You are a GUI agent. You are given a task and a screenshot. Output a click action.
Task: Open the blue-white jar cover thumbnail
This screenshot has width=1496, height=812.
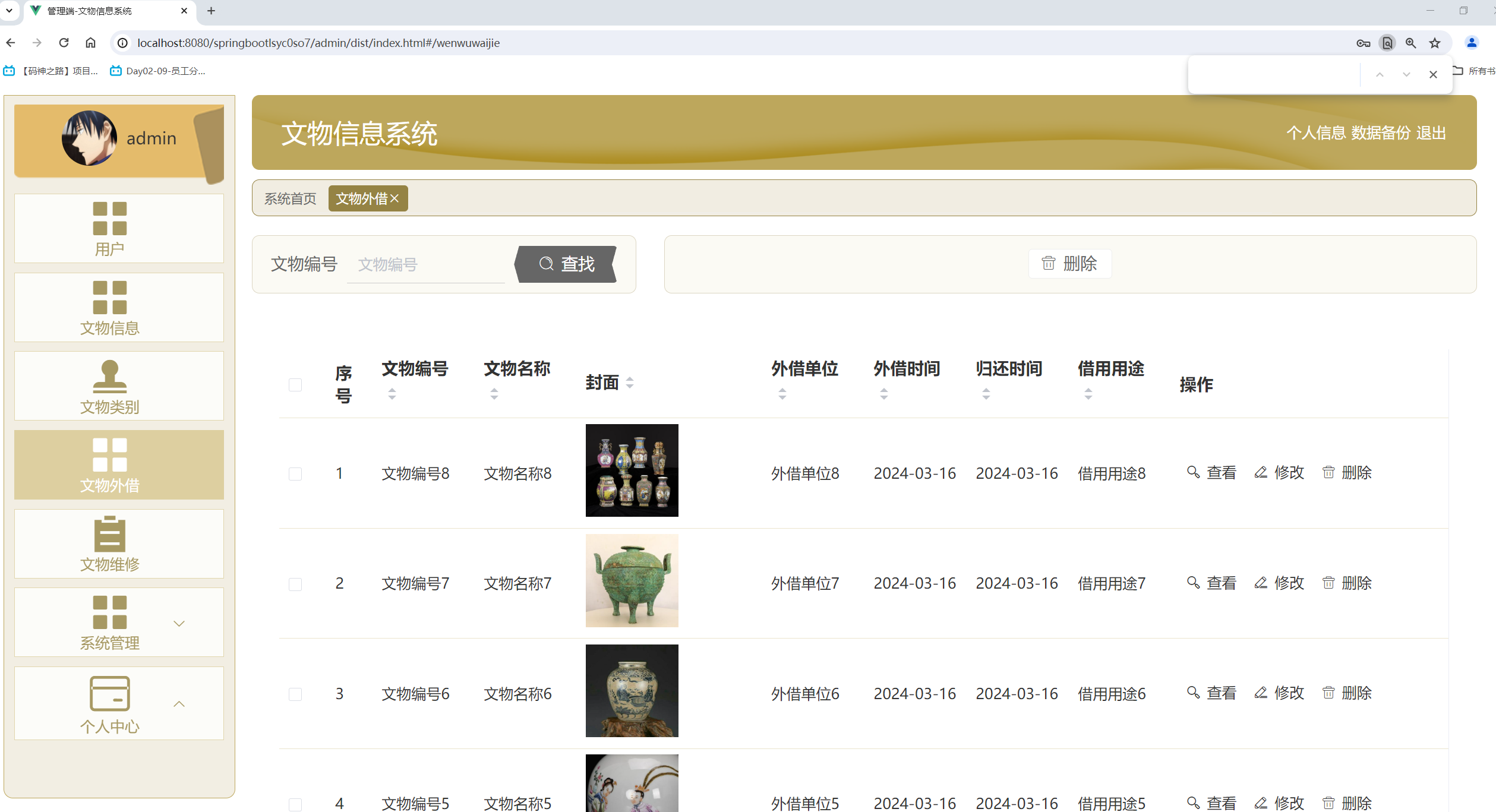(x=632, y=691)
